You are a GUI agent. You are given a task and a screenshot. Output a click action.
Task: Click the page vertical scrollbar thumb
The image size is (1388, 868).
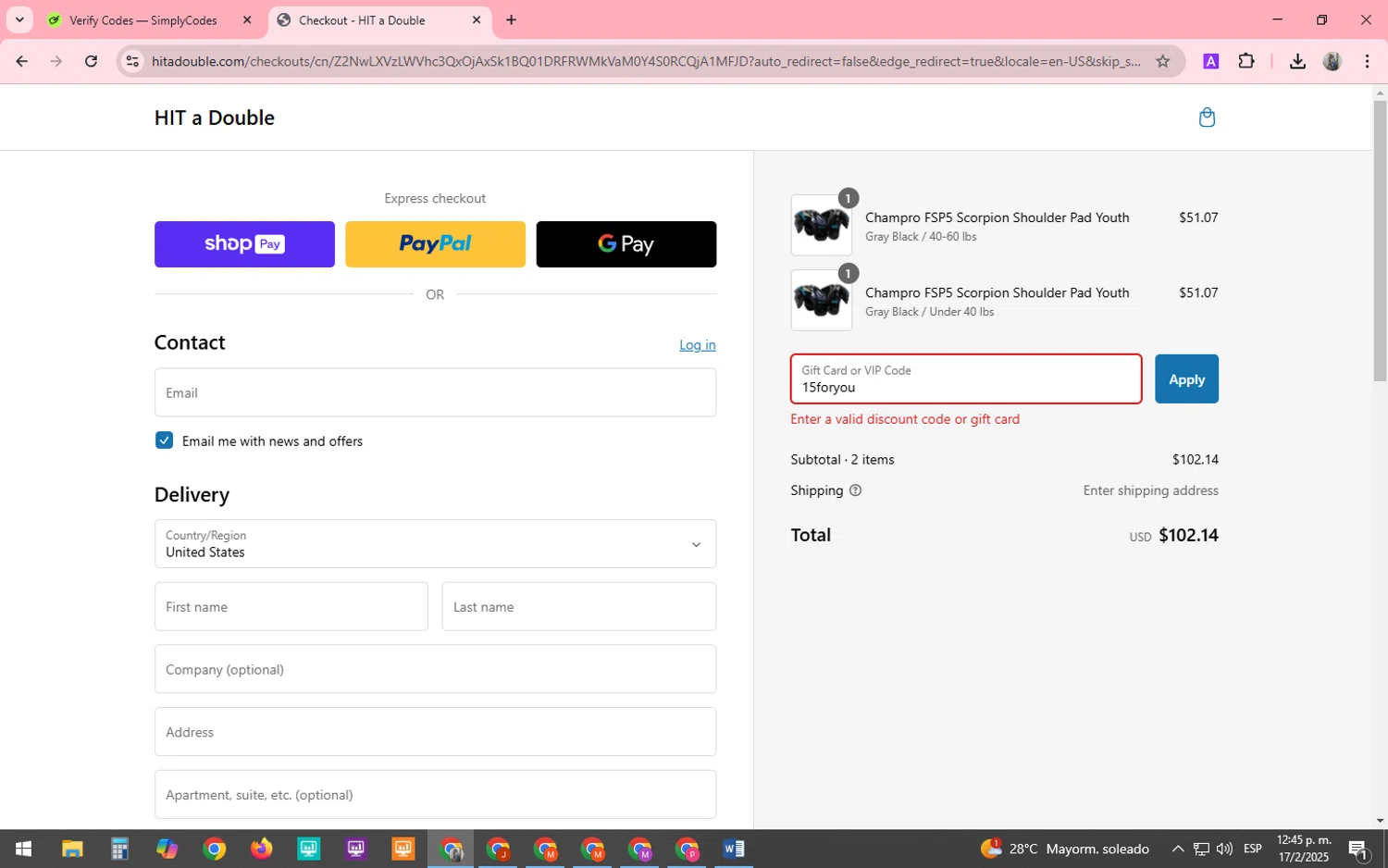click(x=1380, y=241)
